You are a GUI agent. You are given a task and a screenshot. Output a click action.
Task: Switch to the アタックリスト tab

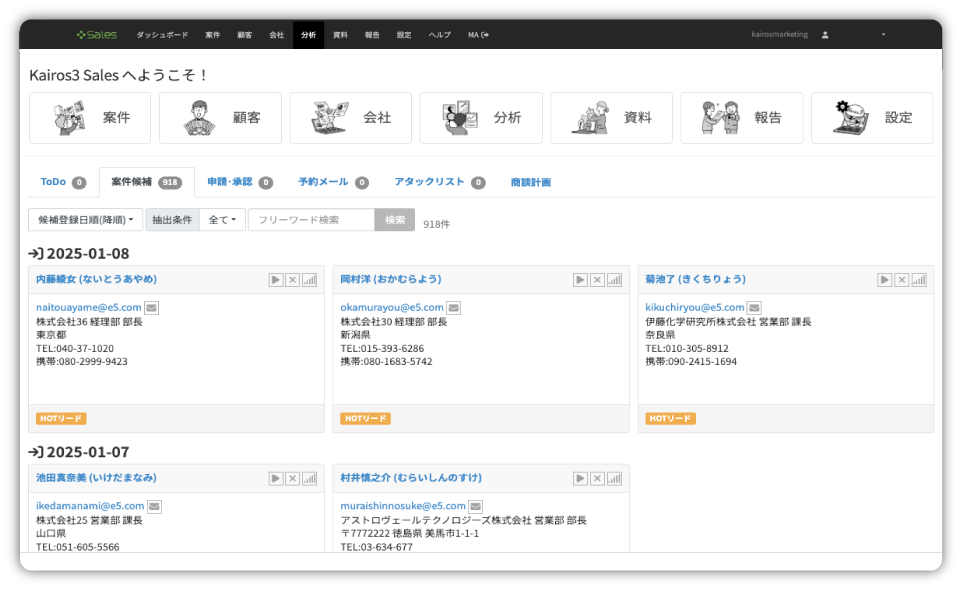click(x=439, y=182)
